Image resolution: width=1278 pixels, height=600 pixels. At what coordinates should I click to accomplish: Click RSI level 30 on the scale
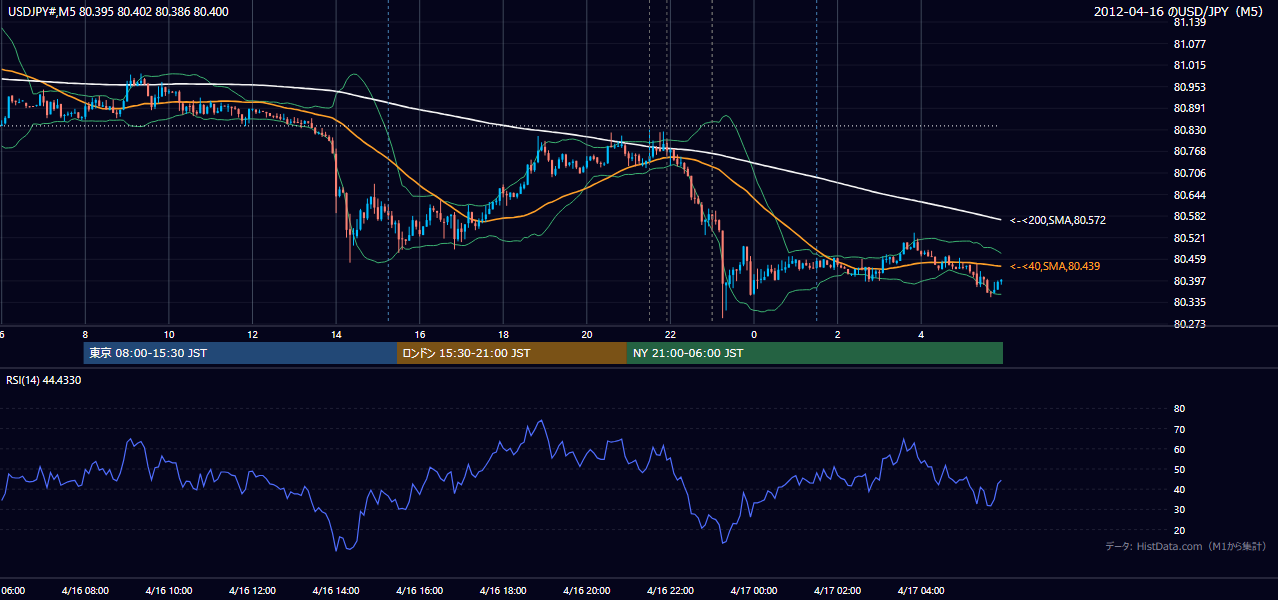point(1179,510)
